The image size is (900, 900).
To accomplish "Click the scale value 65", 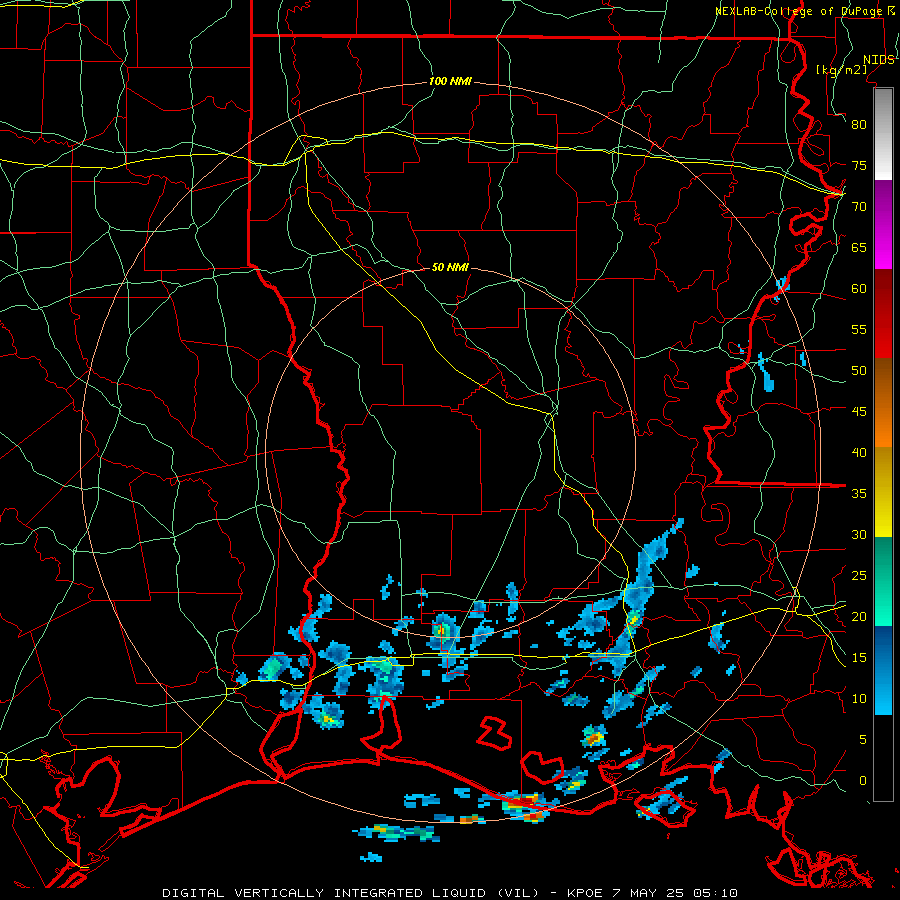I will pyautogui.click(x=859, y=247).
